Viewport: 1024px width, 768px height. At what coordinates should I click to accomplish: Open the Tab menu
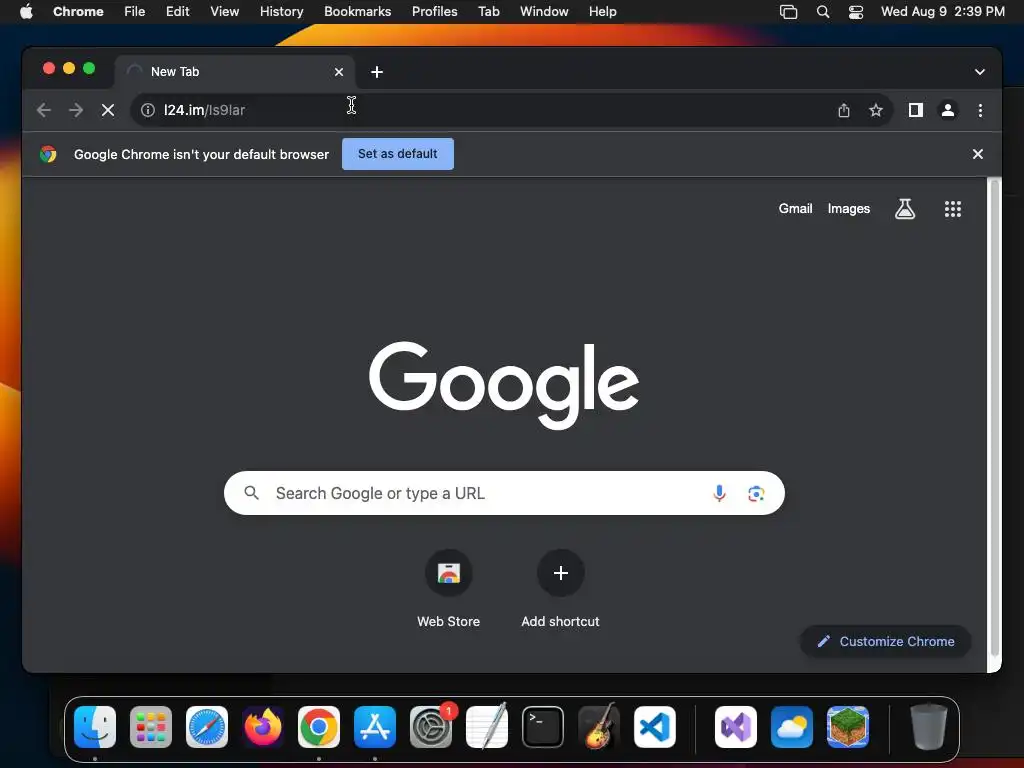488,11
